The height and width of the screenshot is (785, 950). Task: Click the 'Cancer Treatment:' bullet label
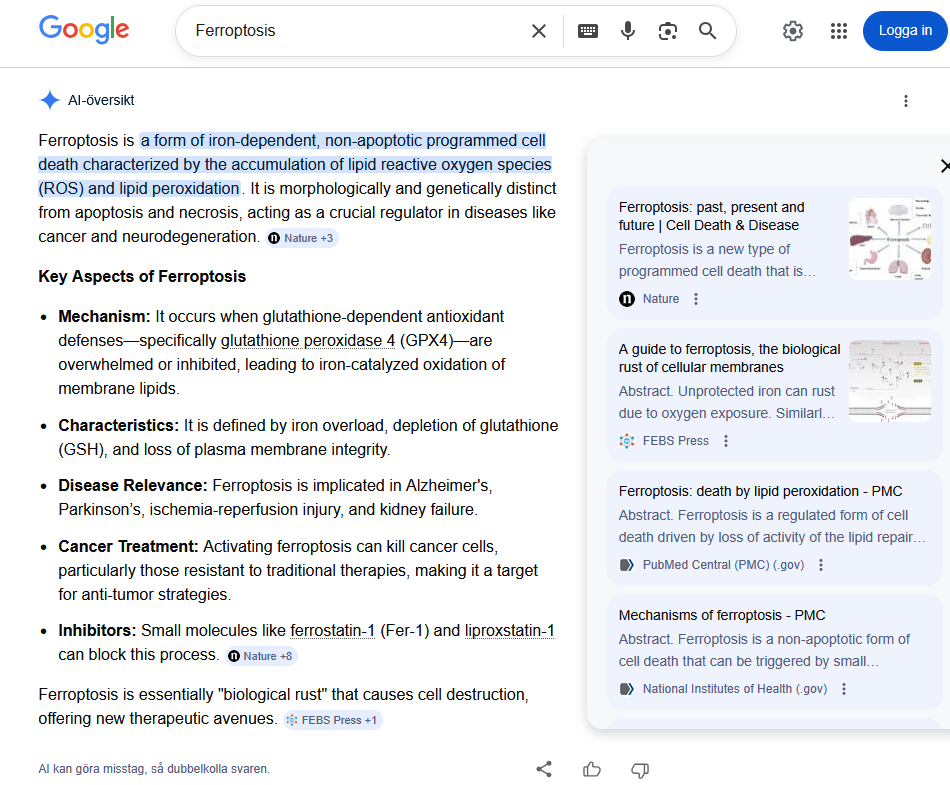click(128, 546)
